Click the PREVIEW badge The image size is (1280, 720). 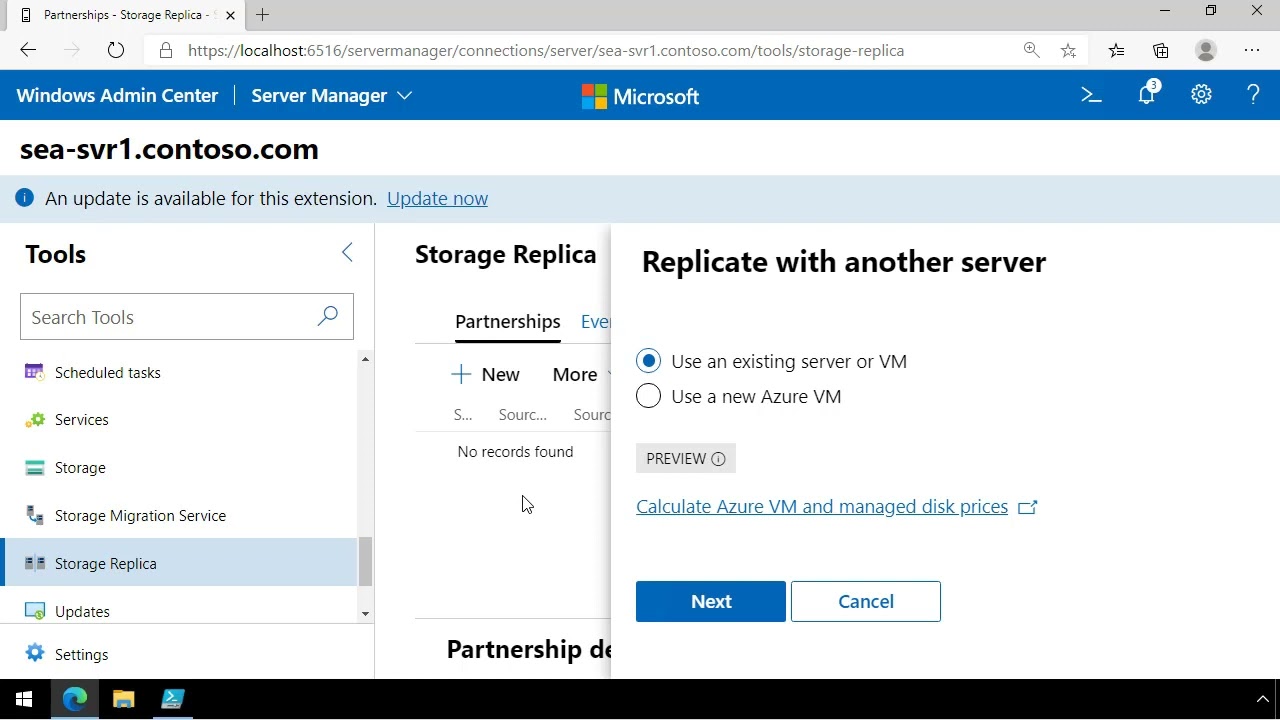686,459
